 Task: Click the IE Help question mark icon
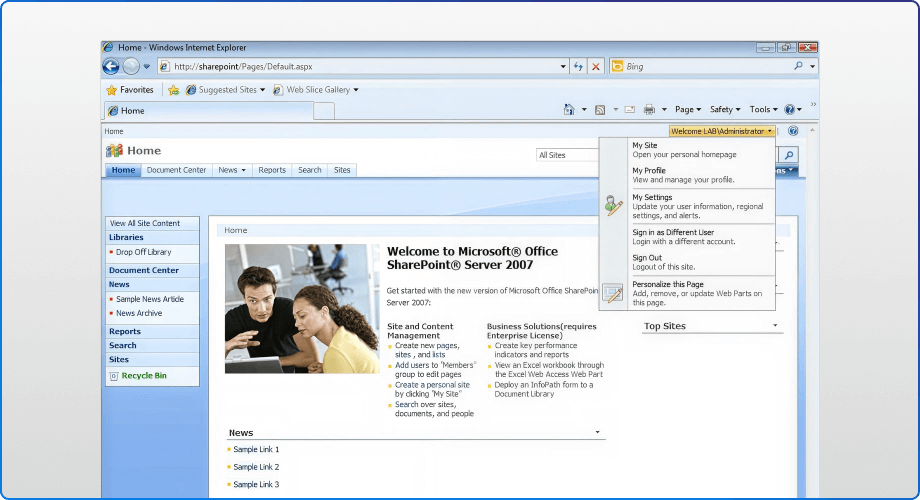point(790,109)
